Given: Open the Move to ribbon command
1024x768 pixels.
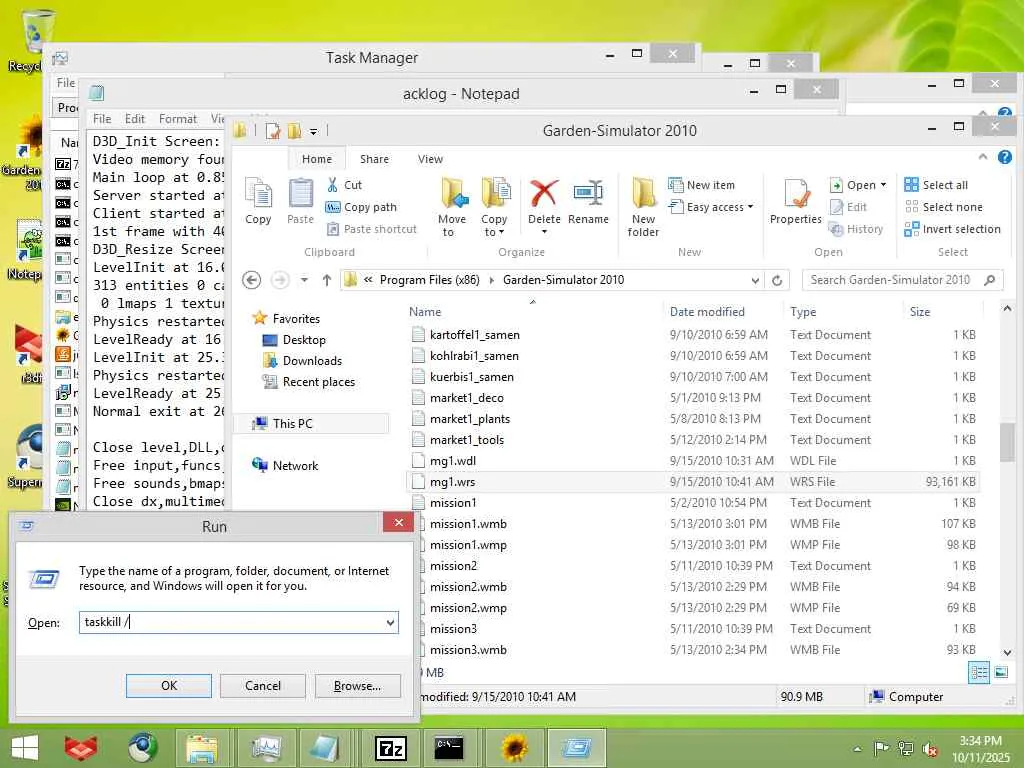Looking at the screenshot, I should 452,206.
